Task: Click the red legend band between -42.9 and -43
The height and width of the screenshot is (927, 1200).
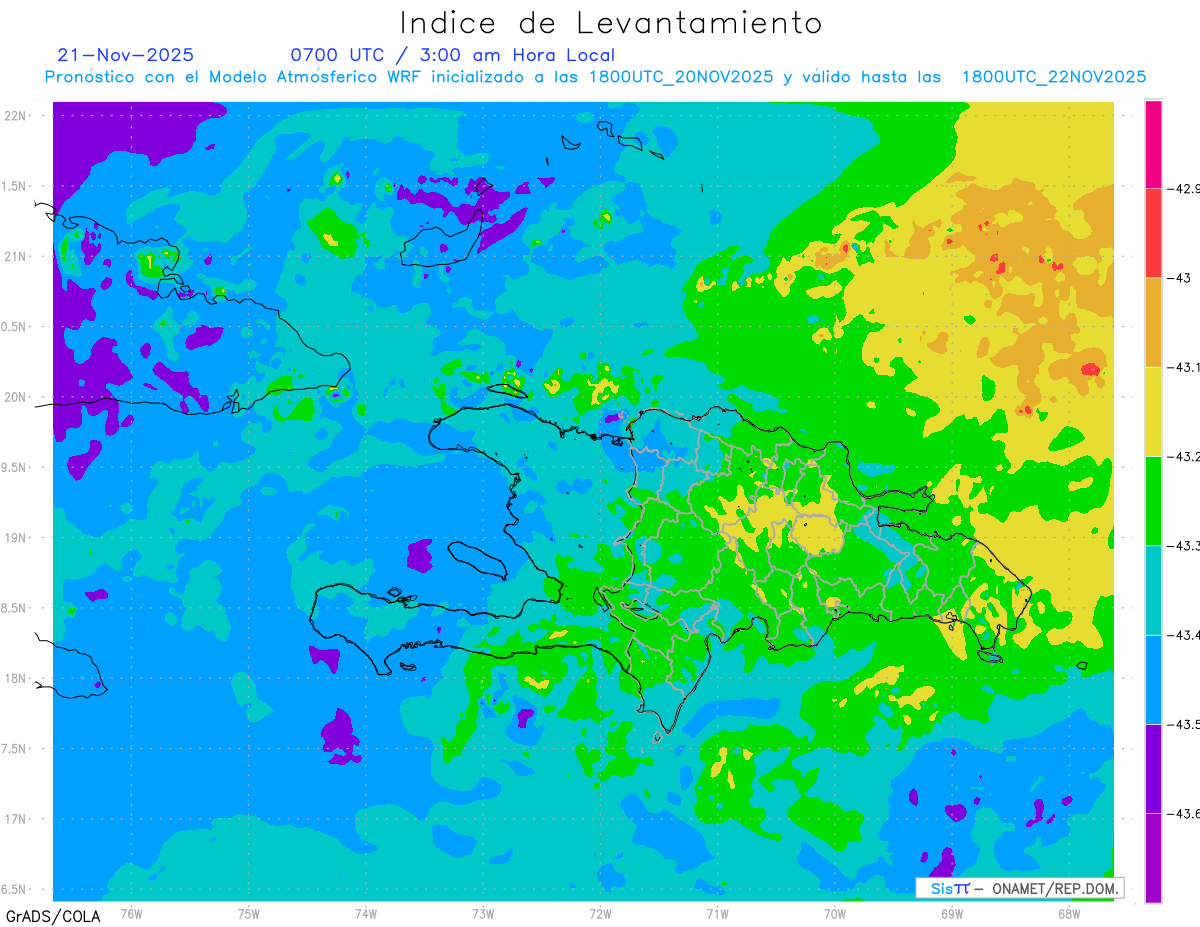Action: coord(1153,233)
